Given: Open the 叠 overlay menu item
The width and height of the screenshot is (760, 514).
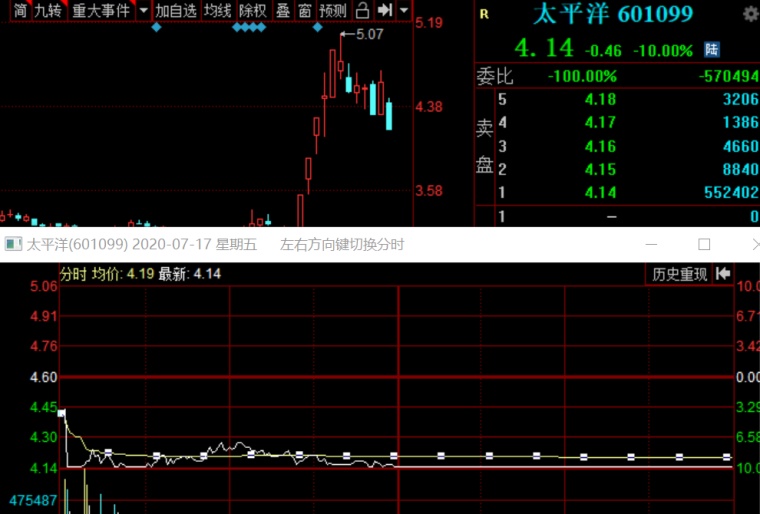Looking at the screenshot, I should click(282, 10).
